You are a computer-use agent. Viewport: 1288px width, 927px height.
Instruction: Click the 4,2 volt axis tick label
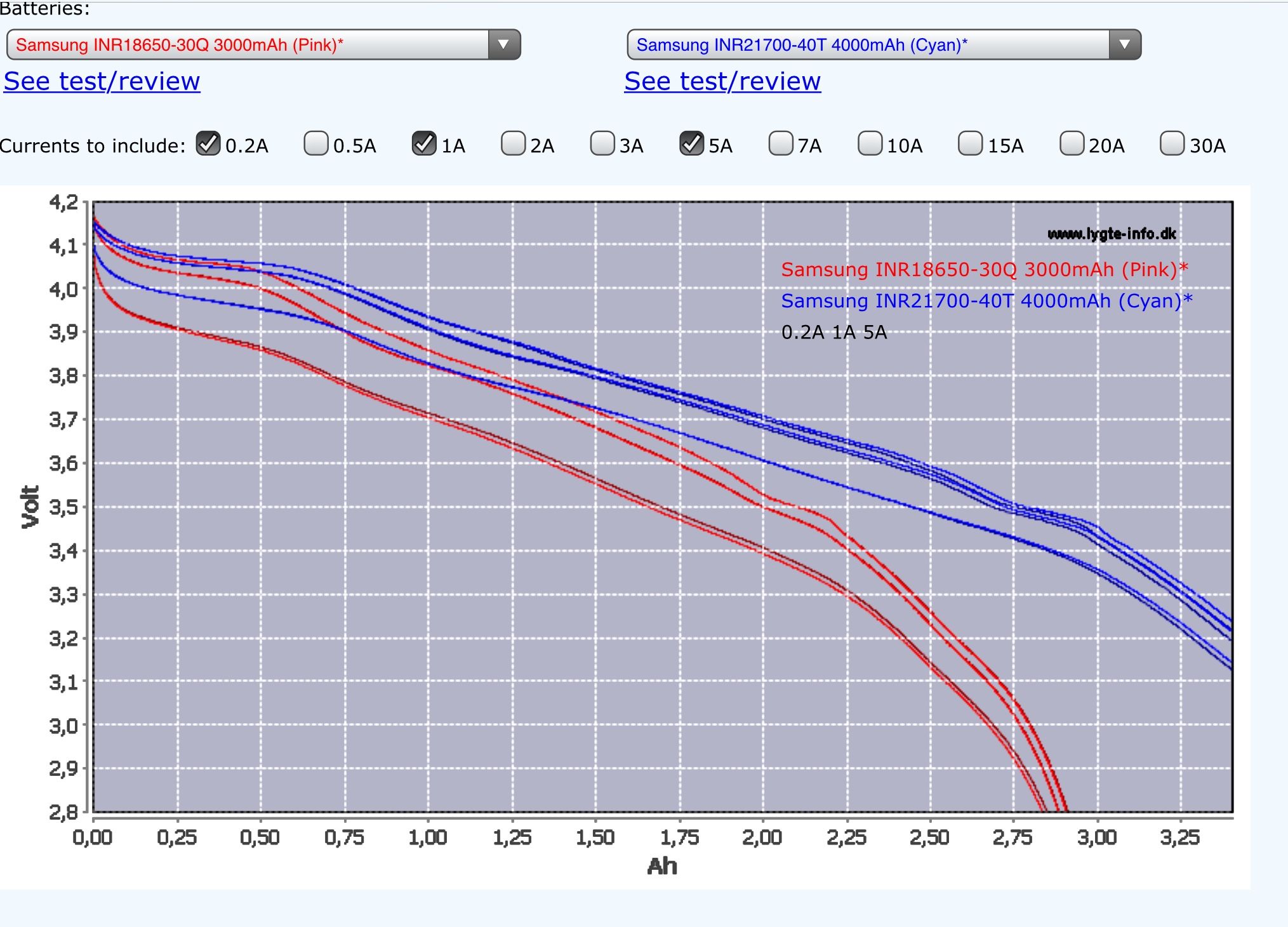[x=63, y=203]
